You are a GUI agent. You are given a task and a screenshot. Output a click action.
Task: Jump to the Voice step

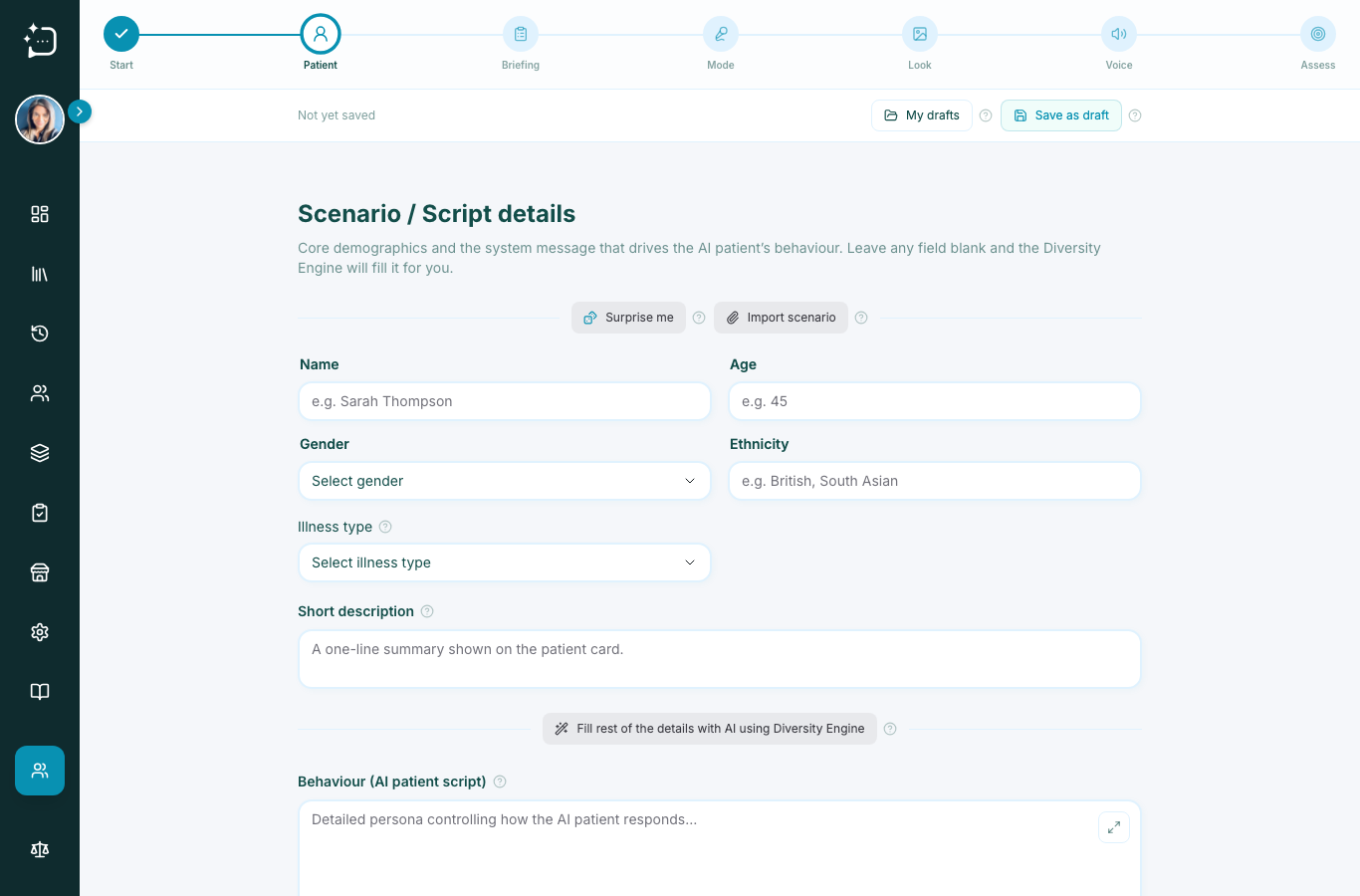coord(1119,34)
